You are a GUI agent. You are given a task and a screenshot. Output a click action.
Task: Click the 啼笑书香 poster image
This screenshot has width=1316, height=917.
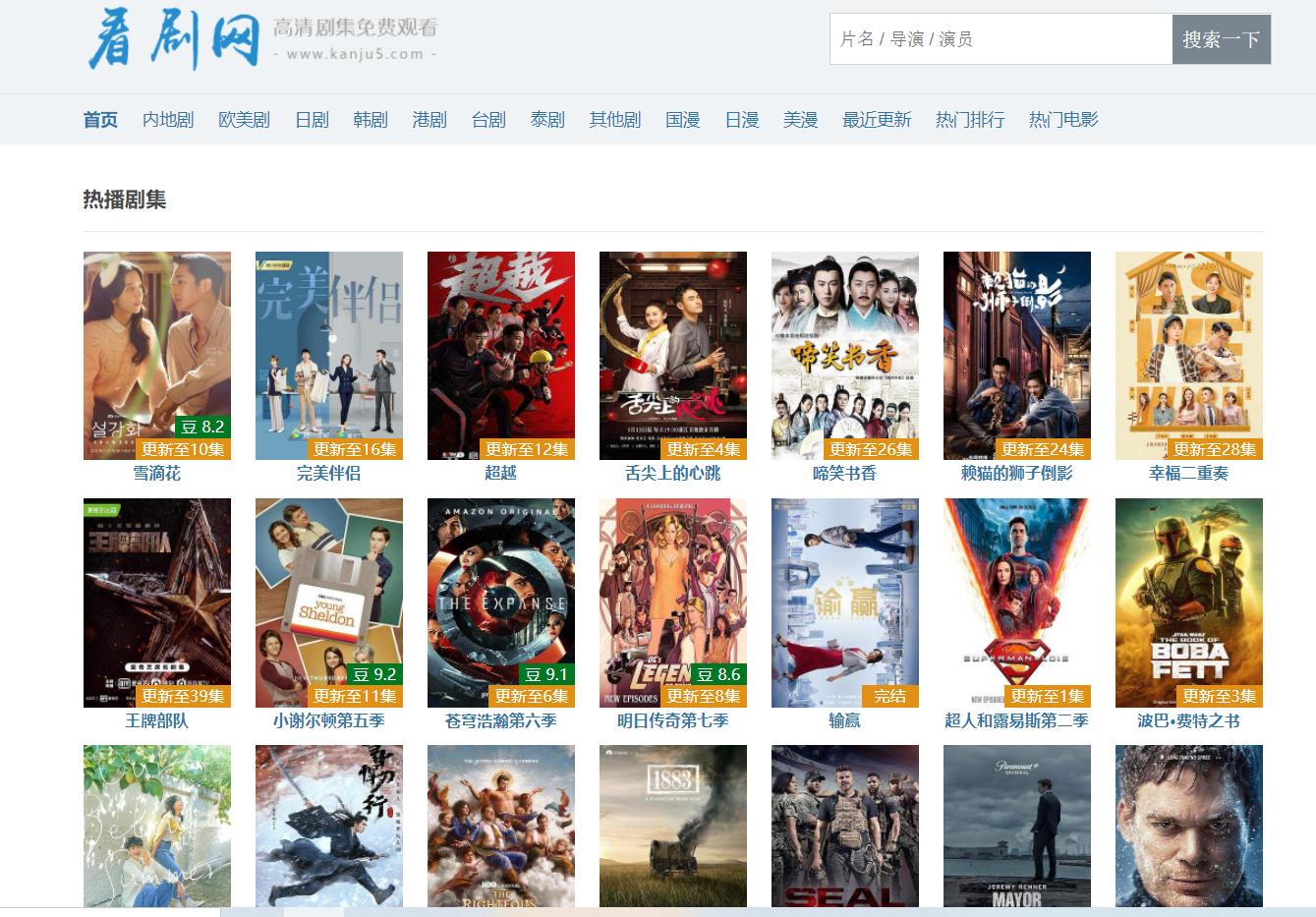coord(845,356)
